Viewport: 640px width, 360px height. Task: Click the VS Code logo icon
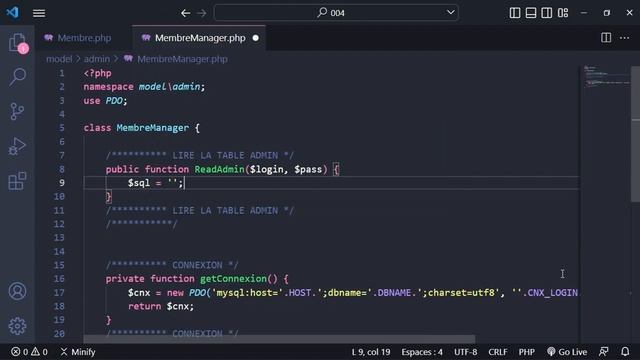click(x=12, y=12)
